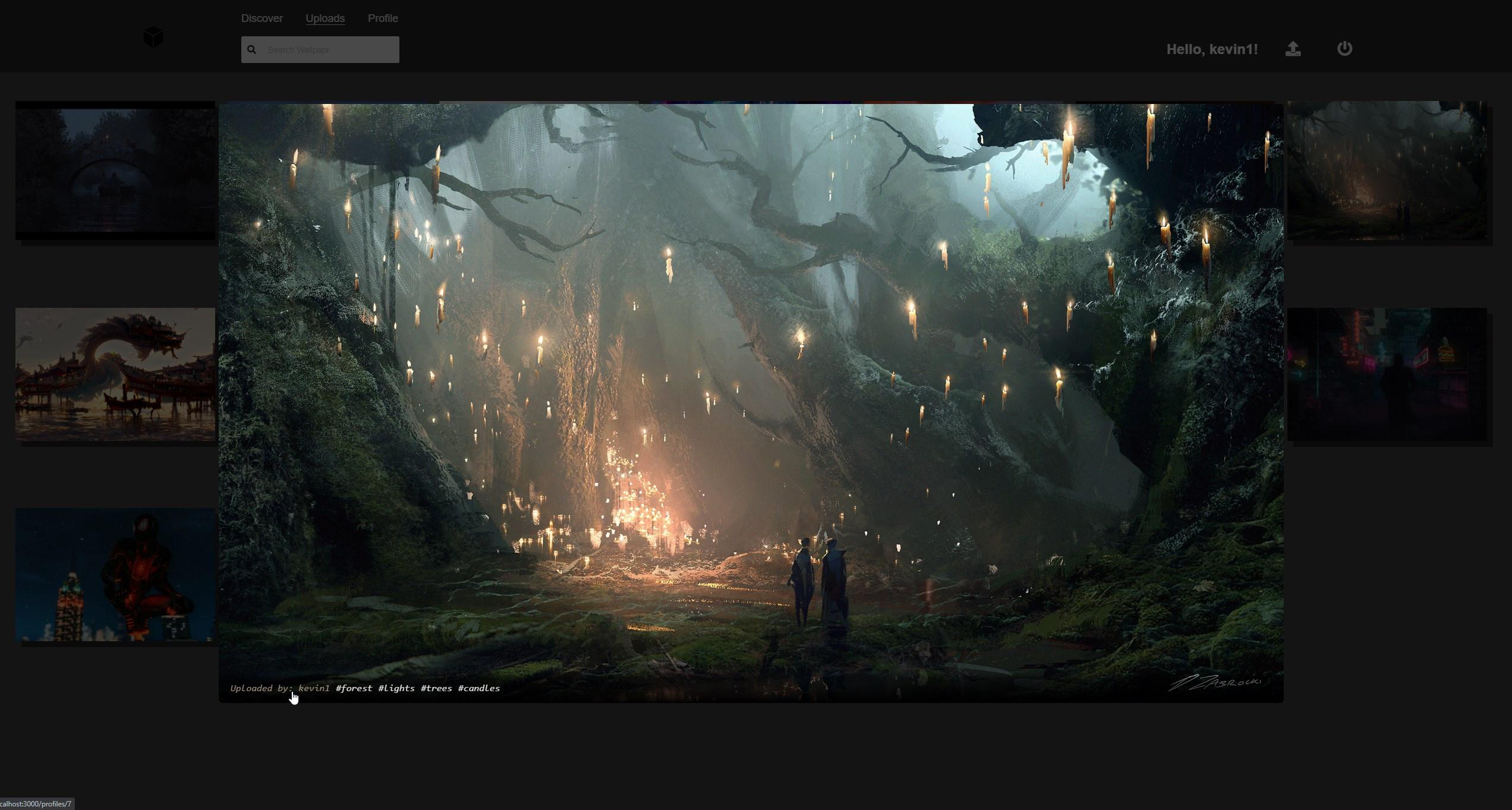
Task: Switch to the Uploads tab
Action: (x=325, y=18)
